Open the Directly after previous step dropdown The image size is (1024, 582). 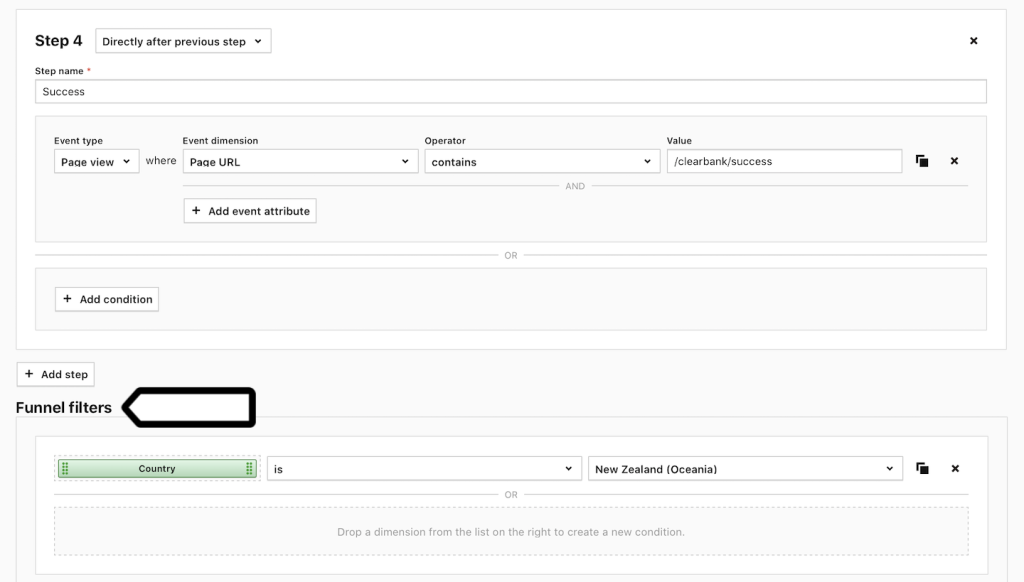(x=183, y=41)
